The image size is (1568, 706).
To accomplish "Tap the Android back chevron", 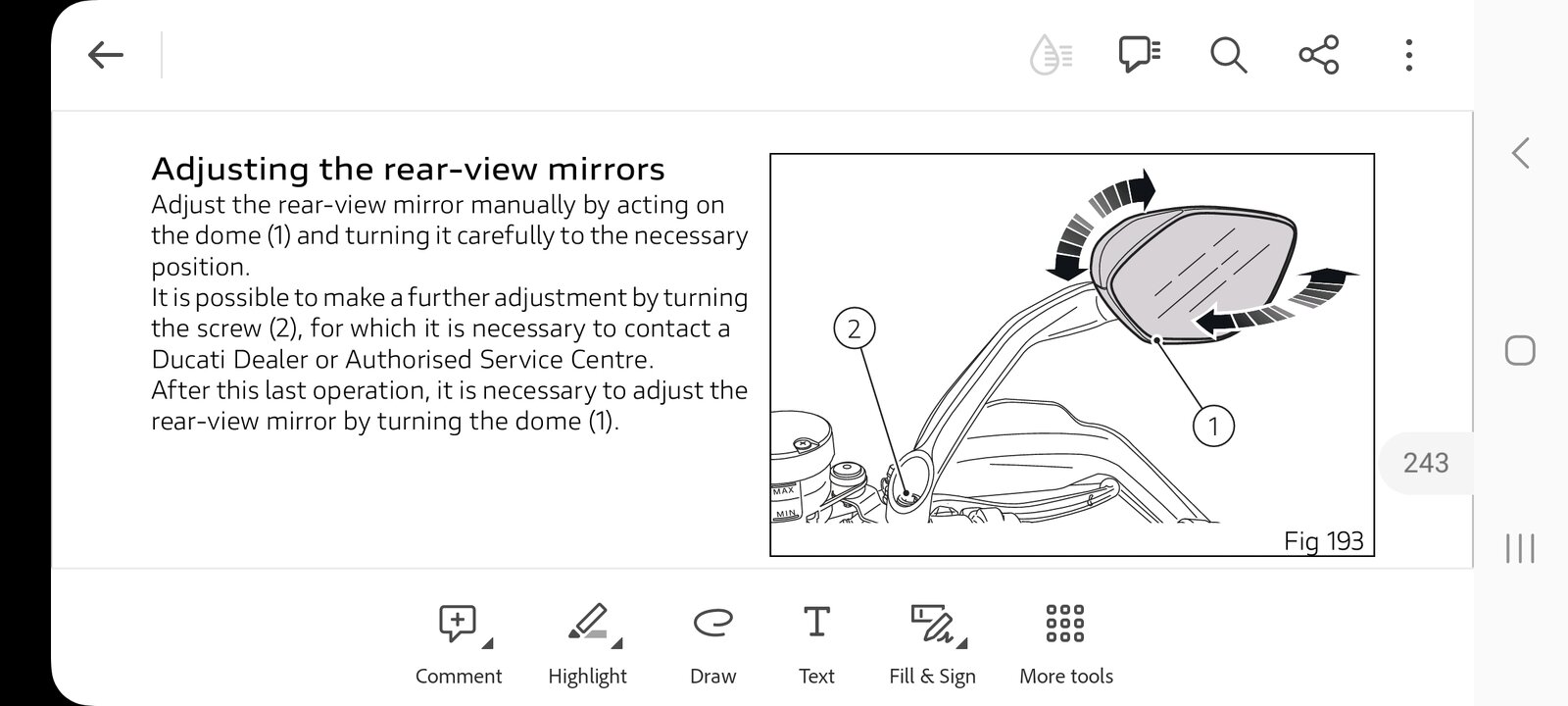I will 1520,153.
